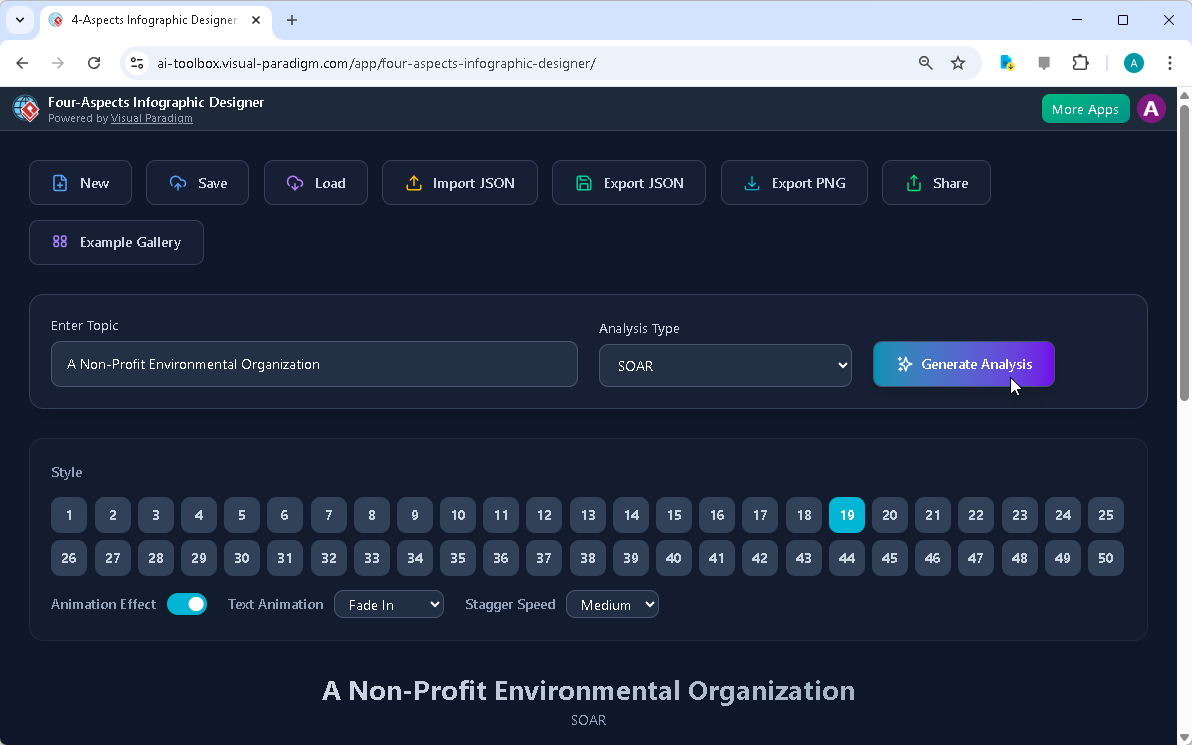Screen dimensions: 1192x745
Task: Click the Share icon button
Action: (x=913, y=182)
